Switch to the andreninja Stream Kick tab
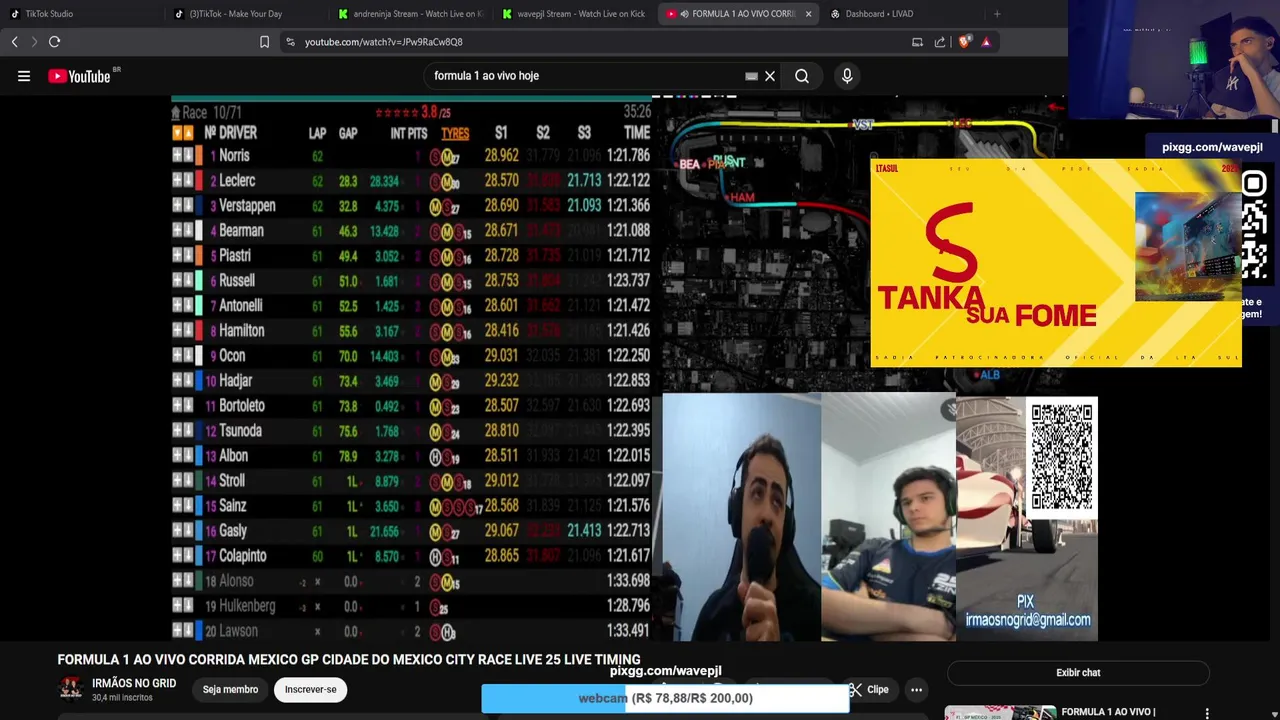1280x720 pixels. 411,14
